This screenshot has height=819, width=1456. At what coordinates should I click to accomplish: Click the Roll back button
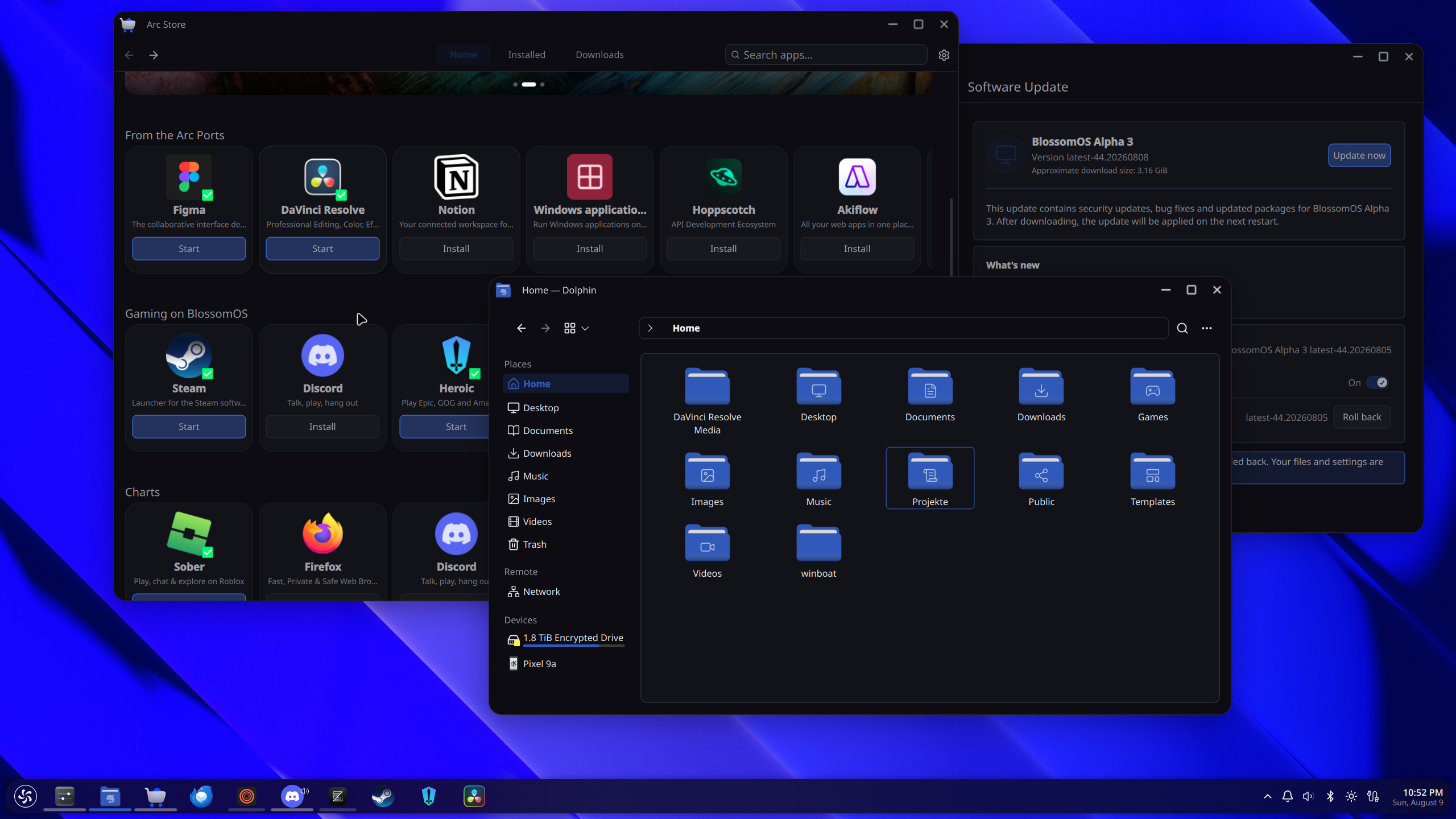click(1362, 417)
